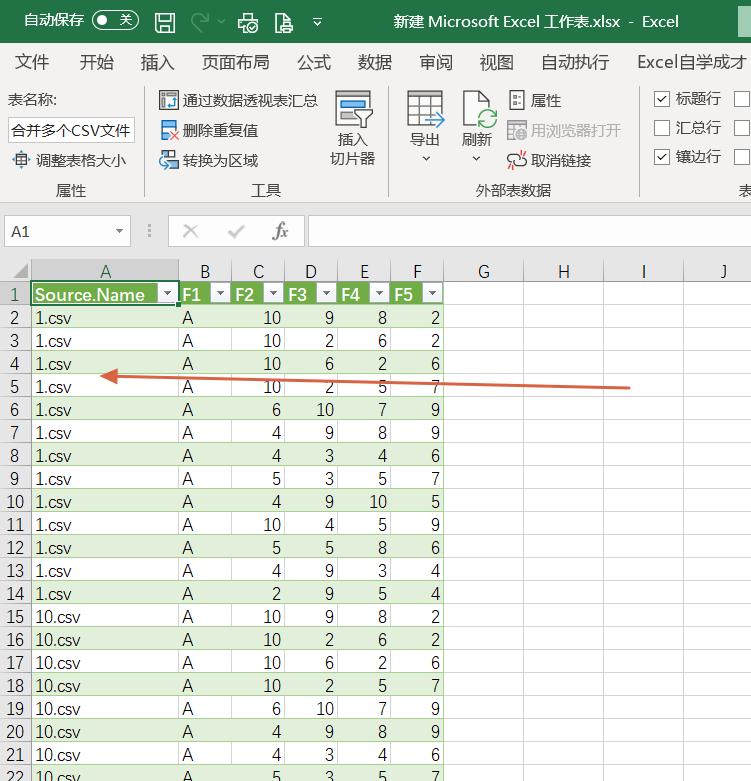Switch to the 数据 tab
Image resolution: width=751 pixels, height=781 pixels.
point(375,62)
